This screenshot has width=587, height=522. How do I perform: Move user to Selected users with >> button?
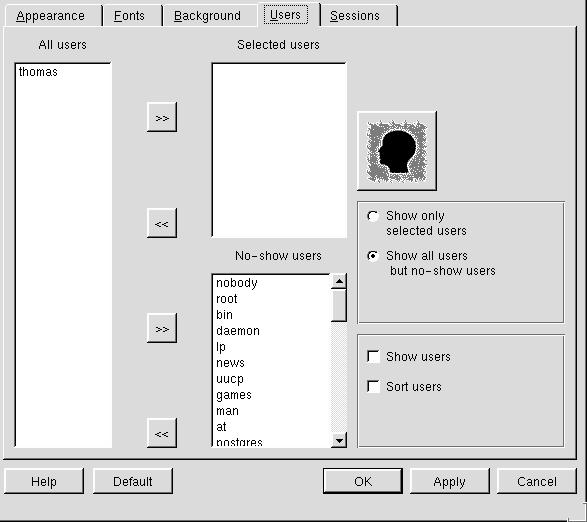tap(162, 117)
